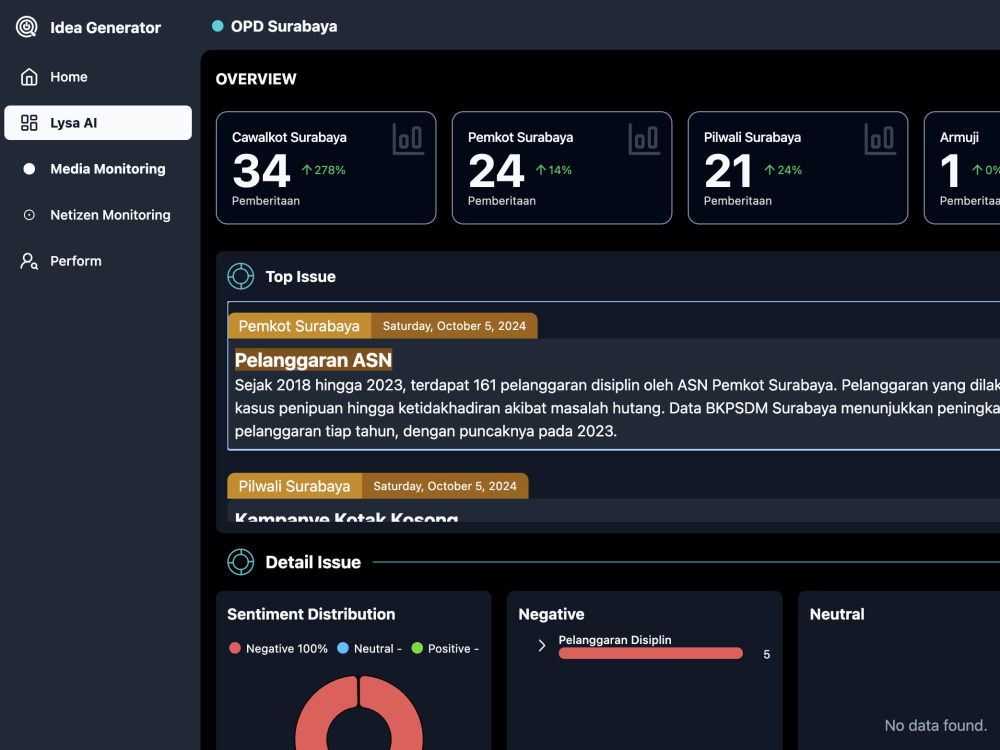Click Pemberitaan label under 34
Image resolution: width=1000 pixels, height=750 pixels.
pos(266,200)
